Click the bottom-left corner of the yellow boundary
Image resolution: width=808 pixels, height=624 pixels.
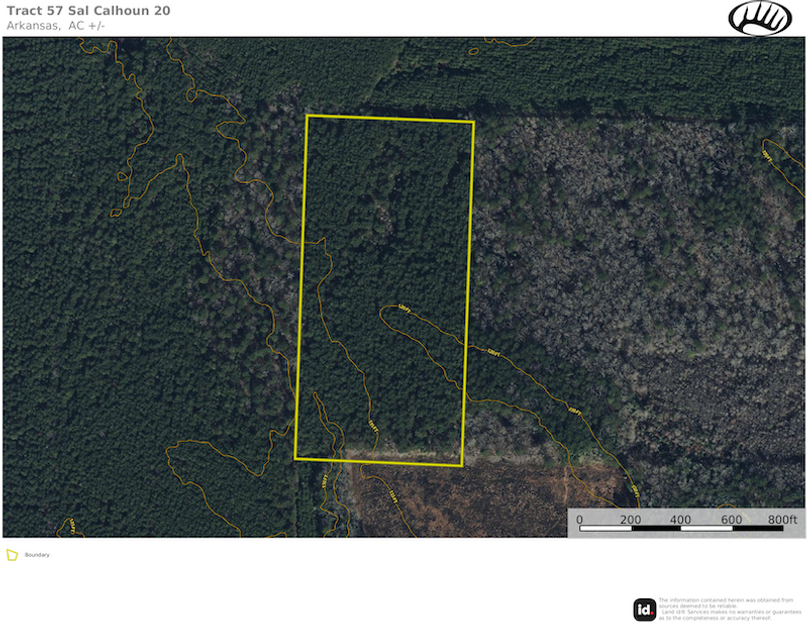pos(295,459)
